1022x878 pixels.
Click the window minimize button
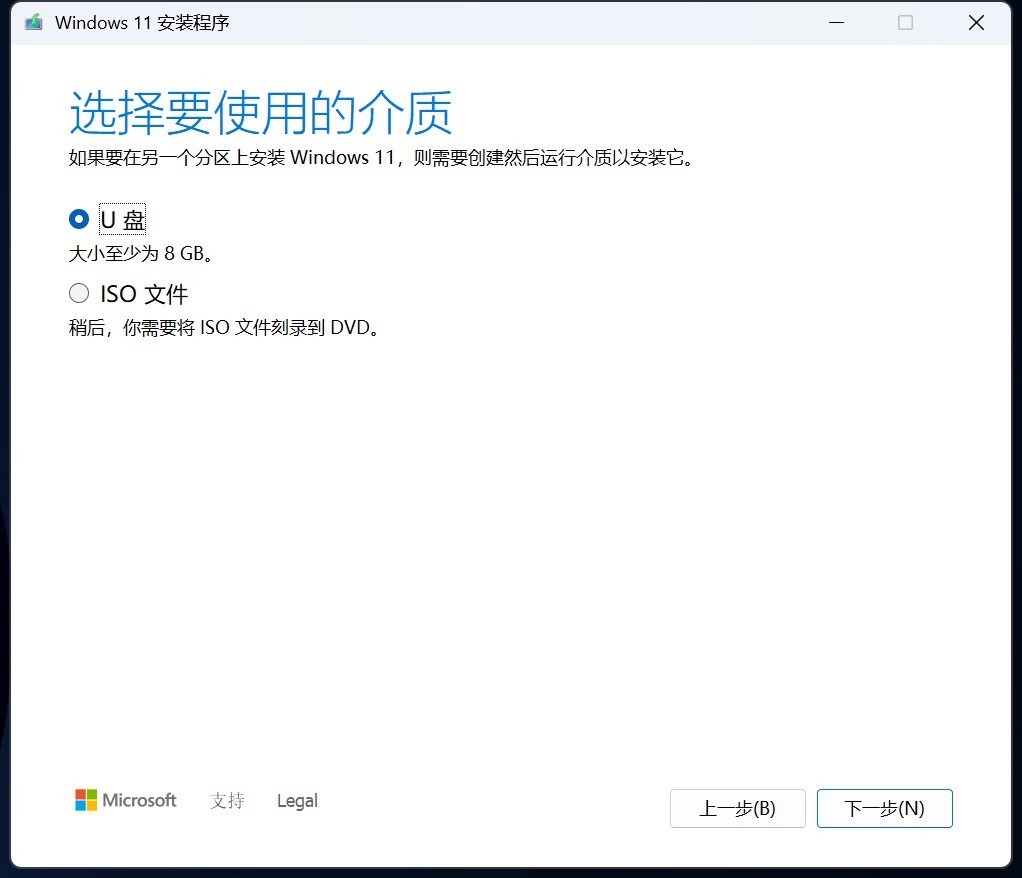836,21
